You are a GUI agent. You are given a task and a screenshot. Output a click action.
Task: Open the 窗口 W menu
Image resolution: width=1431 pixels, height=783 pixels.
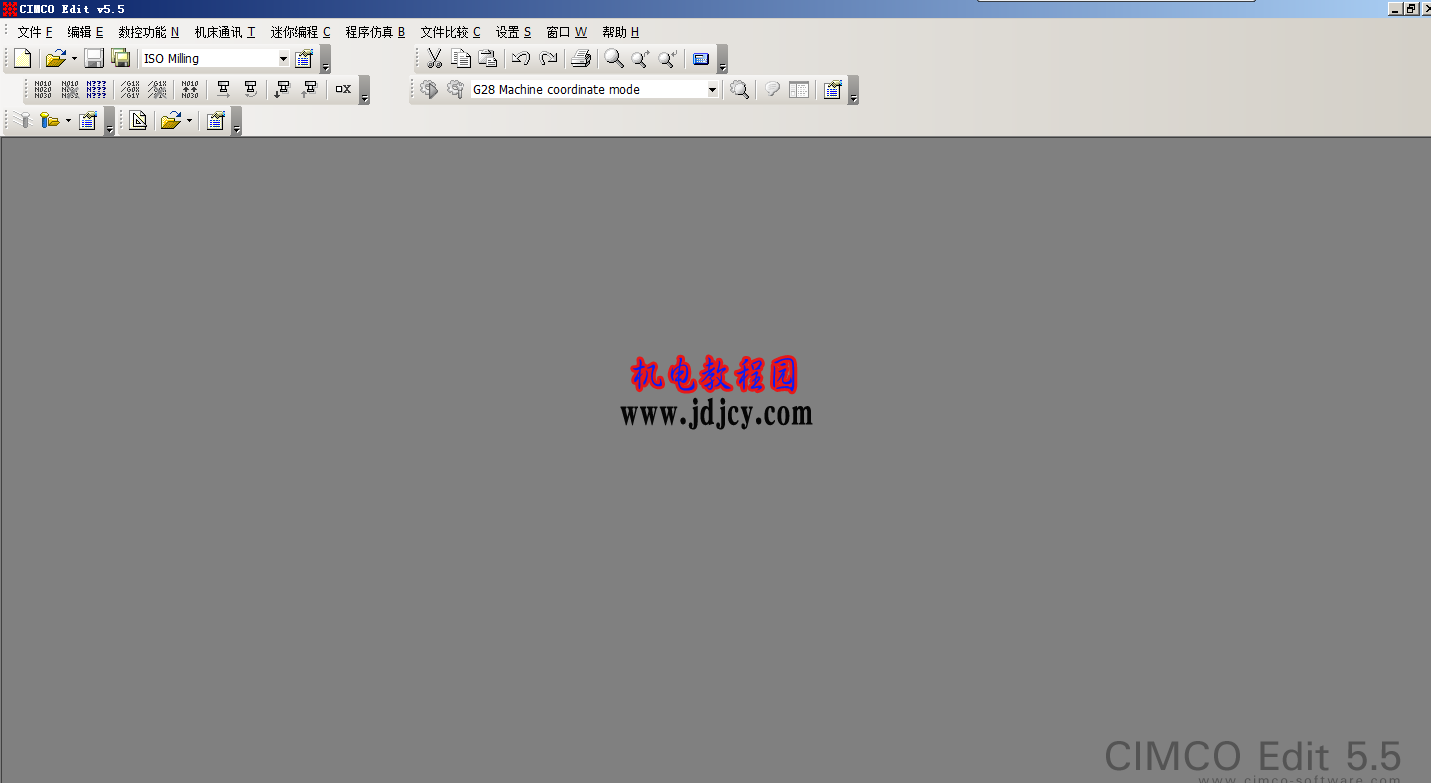(x=566, y=32)
